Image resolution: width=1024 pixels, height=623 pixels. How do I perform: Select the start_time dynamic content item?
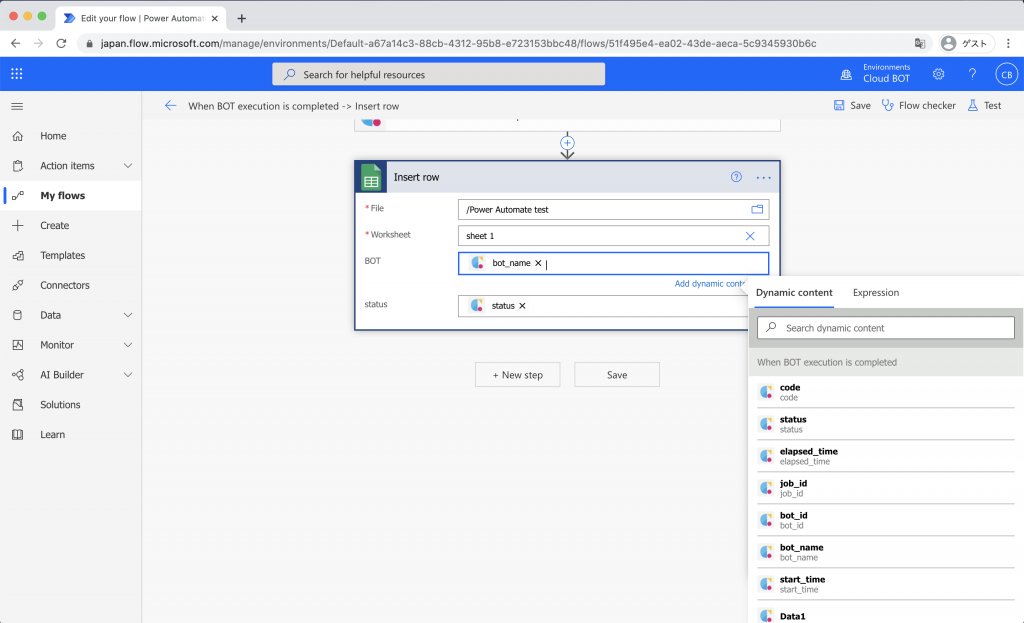point(886,584)
